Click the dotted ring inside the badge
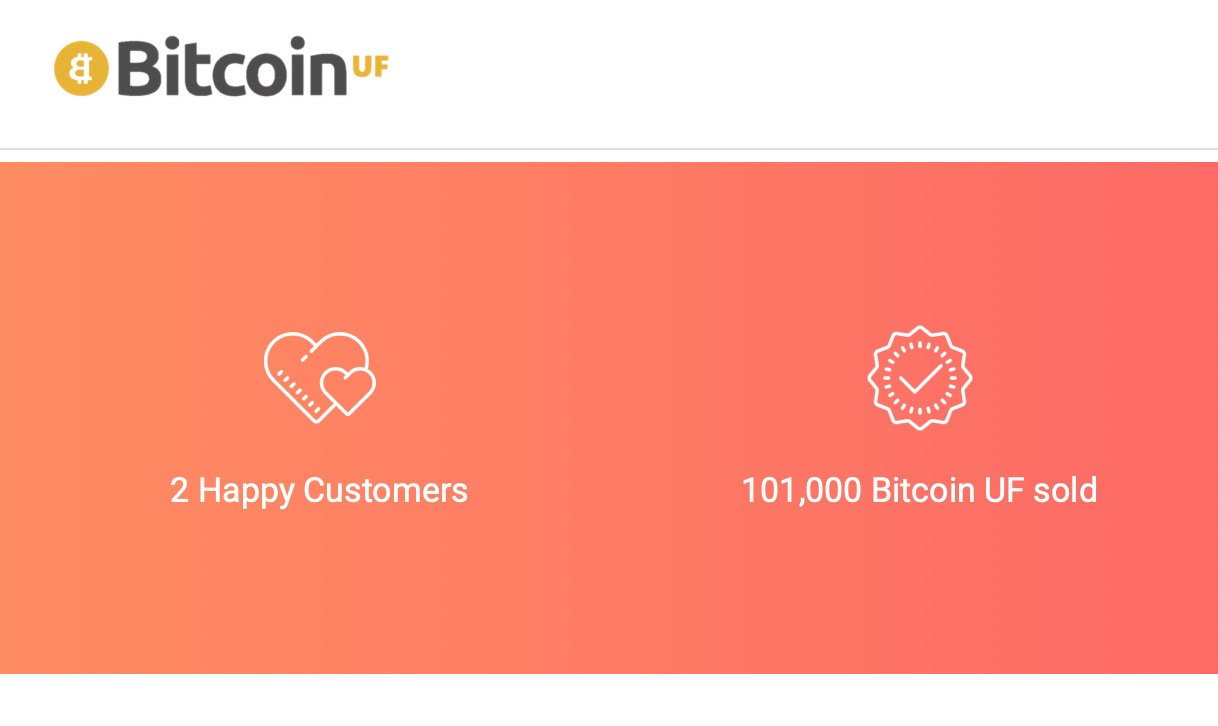Image resolution: width=1218 pixels, height=726 pixels. (920, 377)
